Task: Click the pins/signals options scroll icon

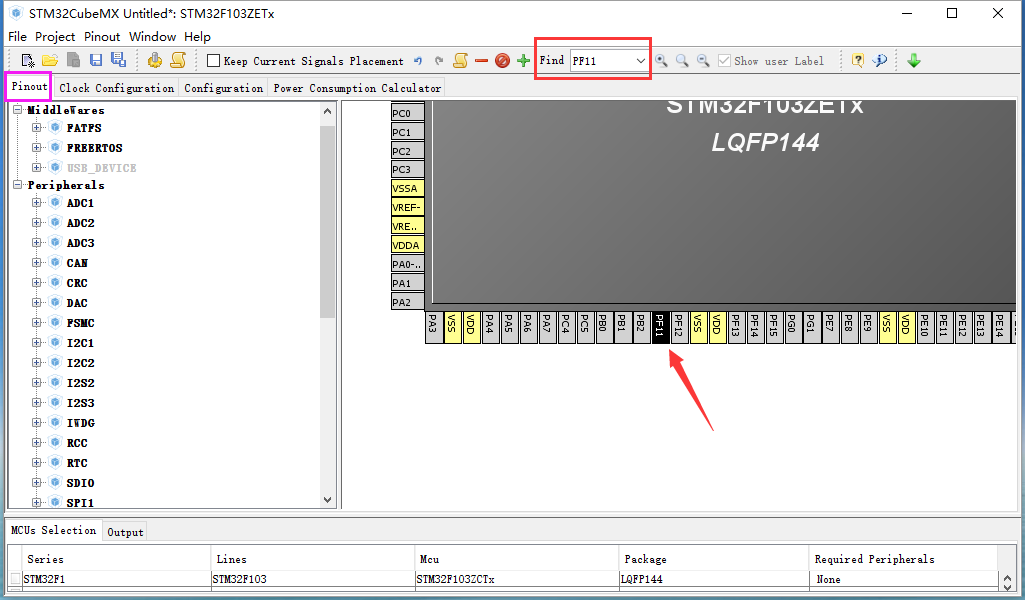Action: 460,61
